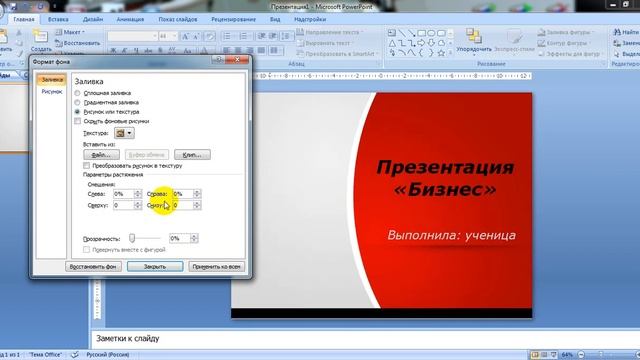Open the Slide Show (Показ слайдов) tab
640x360 pixels.
(178, 19)
